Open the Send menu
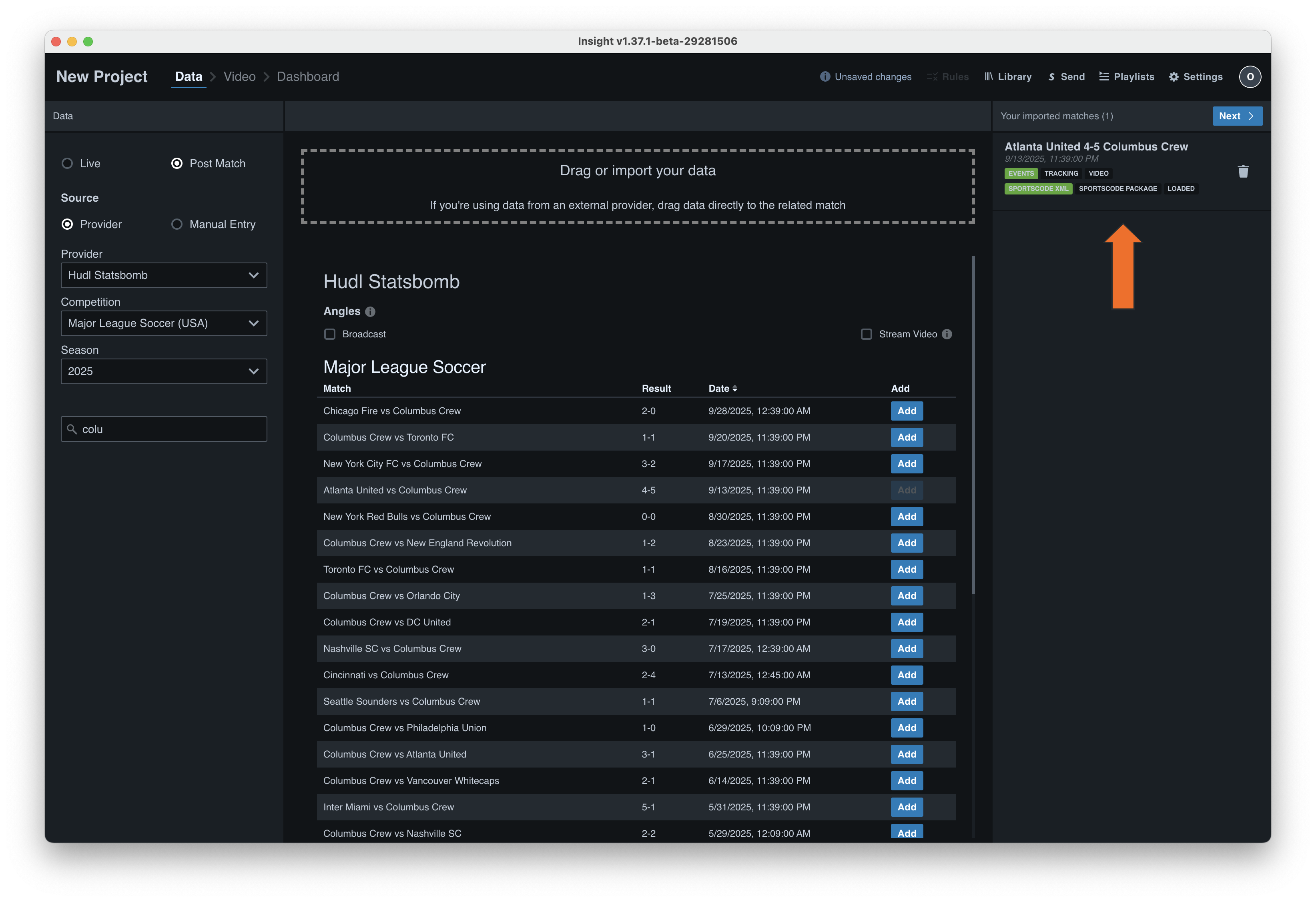The height and width of the screenshot is (902, 1316). tap(1066, 76)
